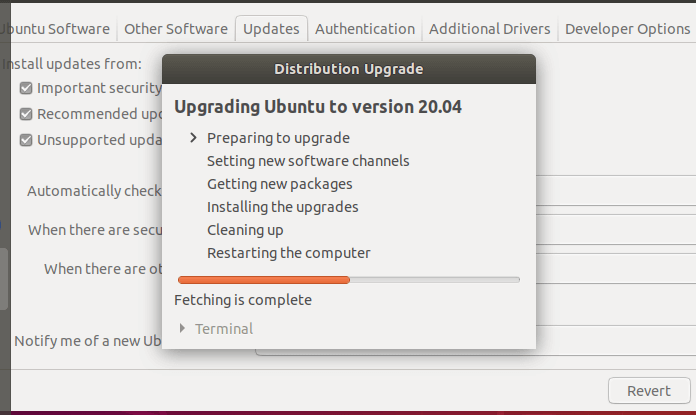Select the Updates tab
This screenshot has width=696, height=415.
coord(271,29)
